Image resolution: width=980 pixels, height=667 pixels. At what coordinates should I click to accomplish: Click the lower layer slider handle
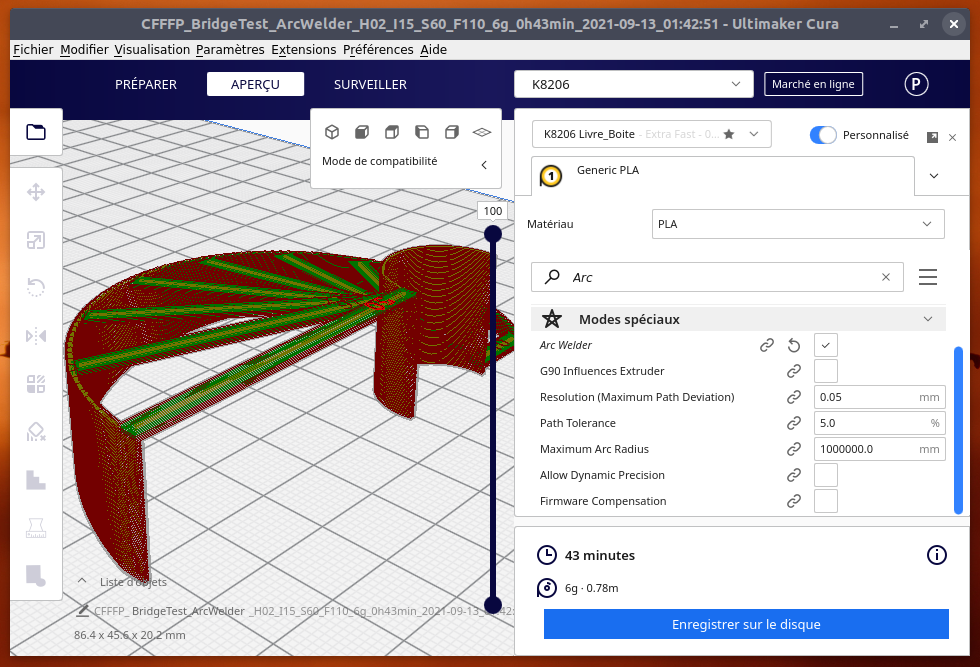(x=492, y=605)
